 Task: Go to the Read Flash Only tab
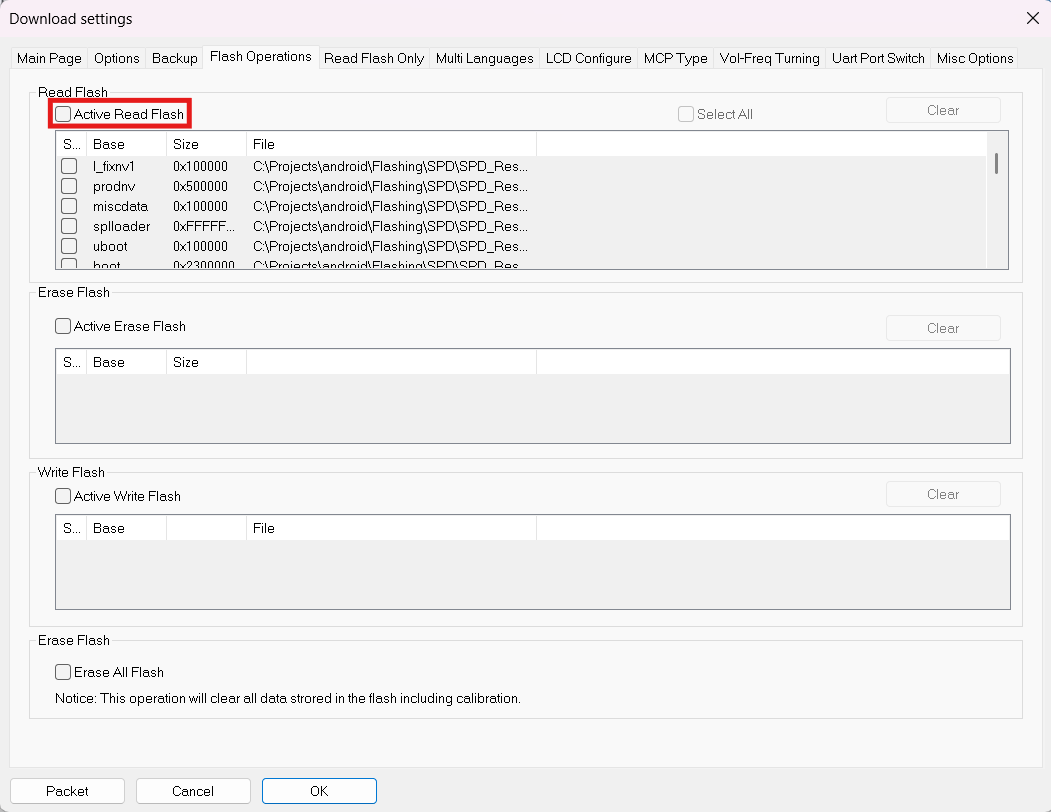pos(374,58)
